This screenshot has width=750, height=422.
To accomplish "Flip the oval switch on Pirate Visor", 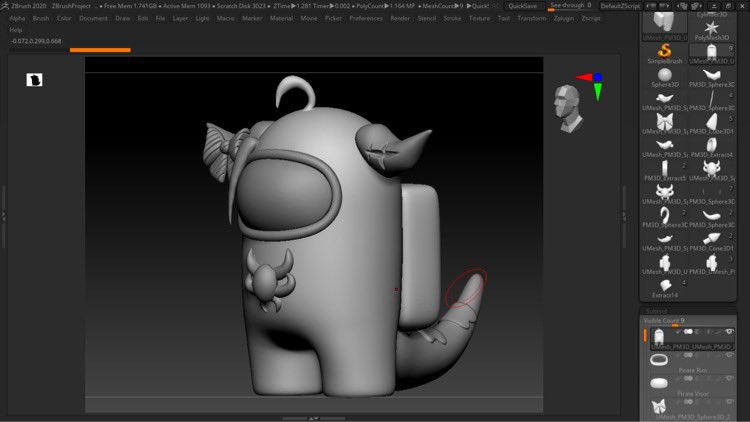I will (688, 378).
